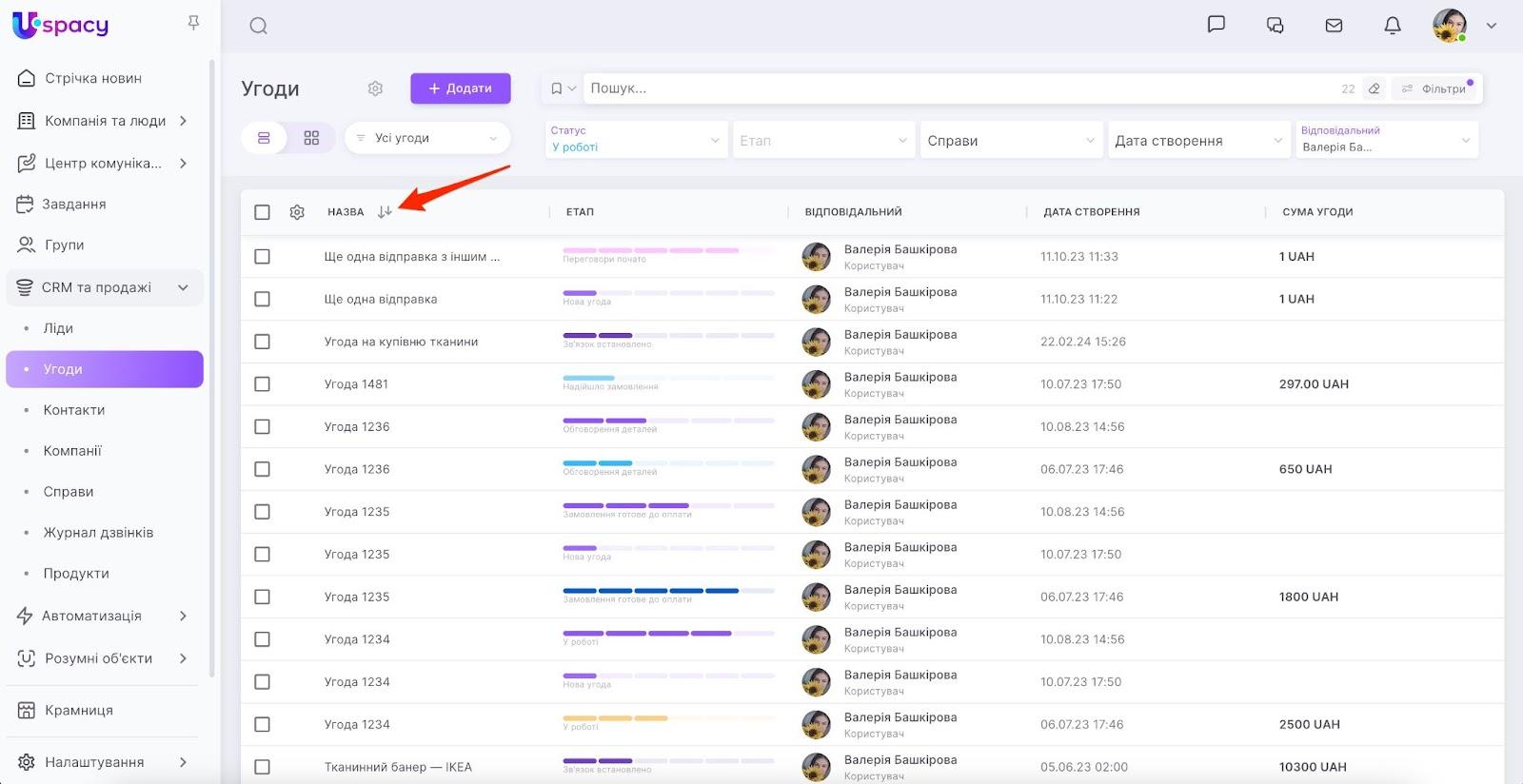Viewport: 1523px width, 784px height.
Task: Open table column settings gear
Action: 297,212
